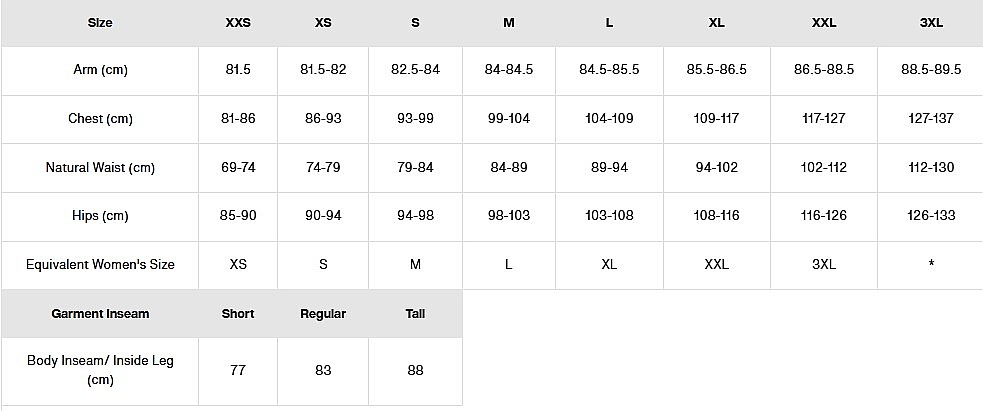
Task: Click the Short inseam value 77
Action: point(238,370)
